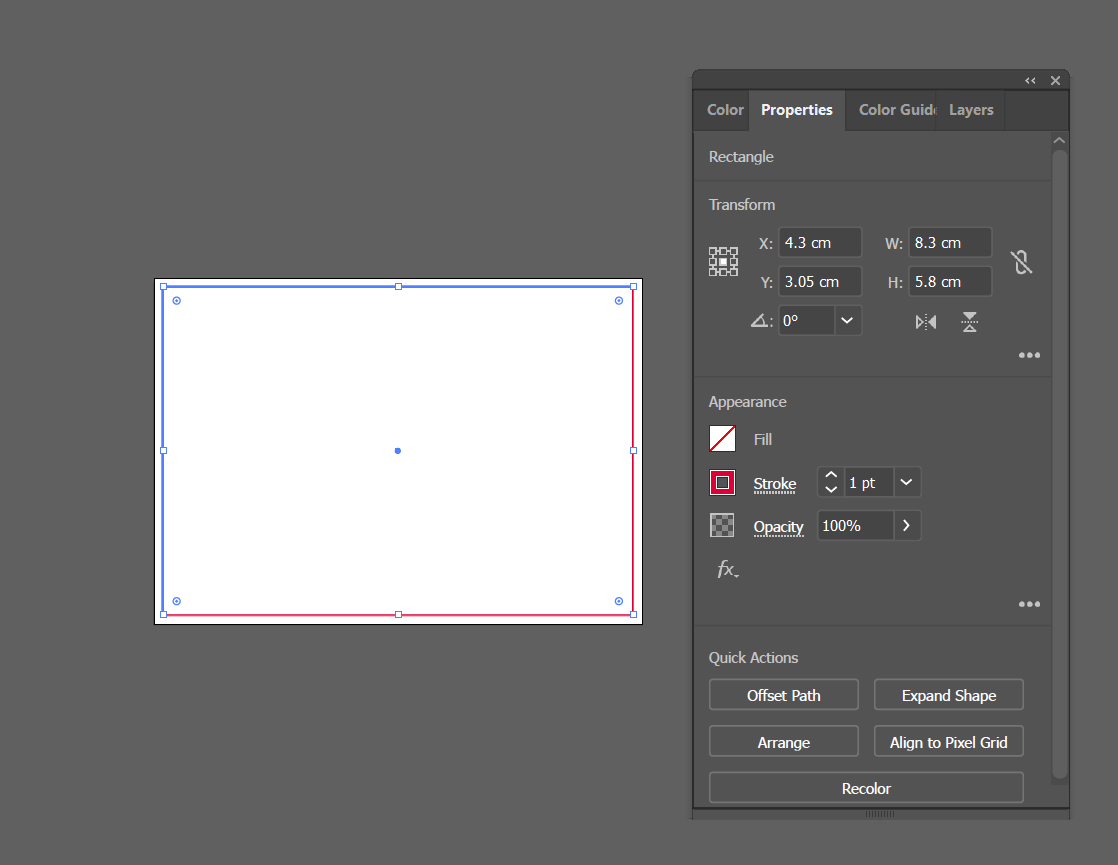Switch to the Color tab
Screen dimensions: 1118x865
pos(724,110)
